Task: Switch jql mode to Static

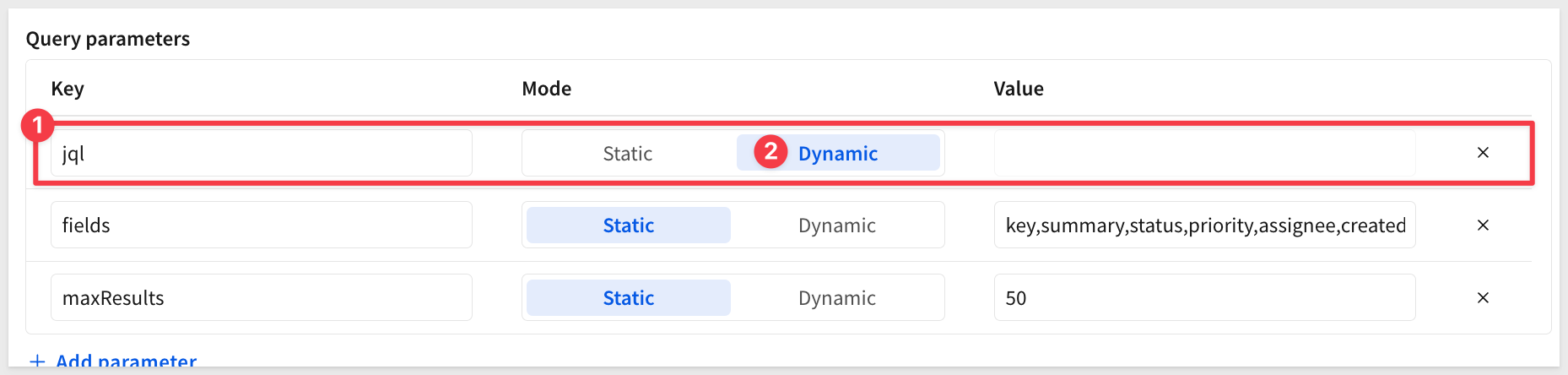Action: tap(628, 154)
